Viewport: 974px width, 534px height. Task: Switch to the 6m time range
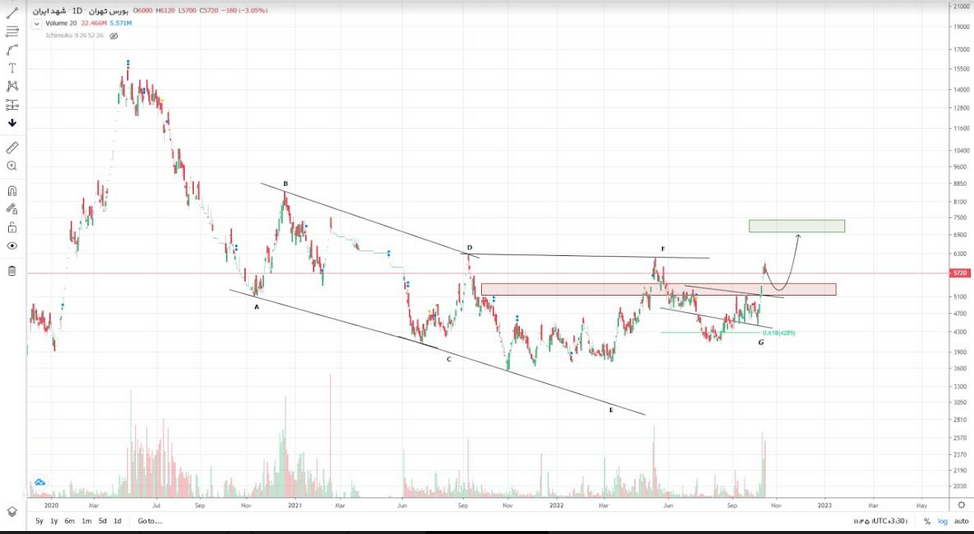click(70, 521)
